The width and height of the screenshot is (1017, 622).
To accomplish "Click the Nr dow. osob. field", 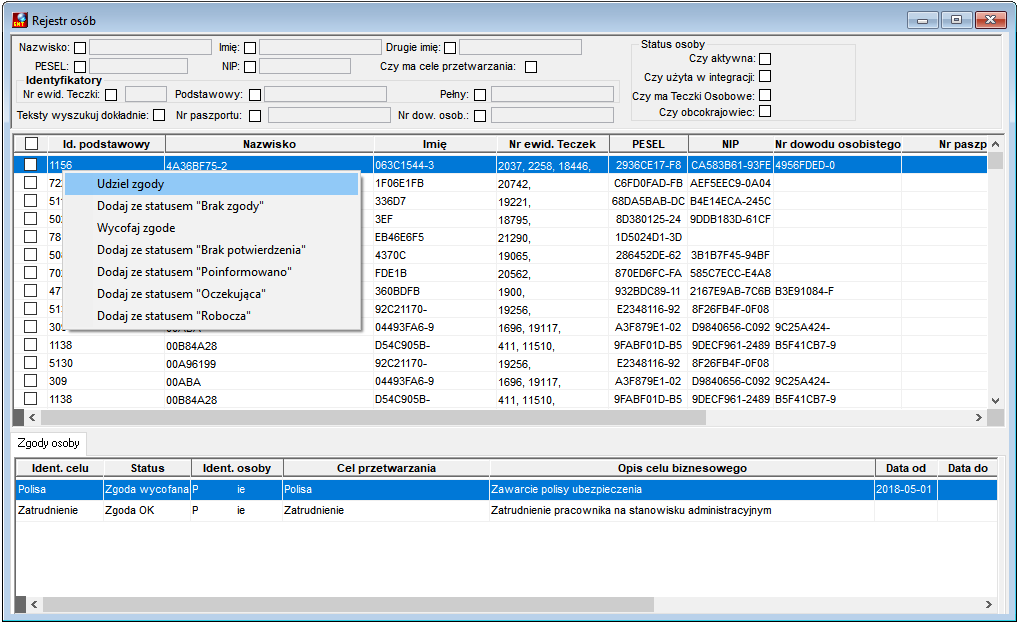I will (553, 115).
